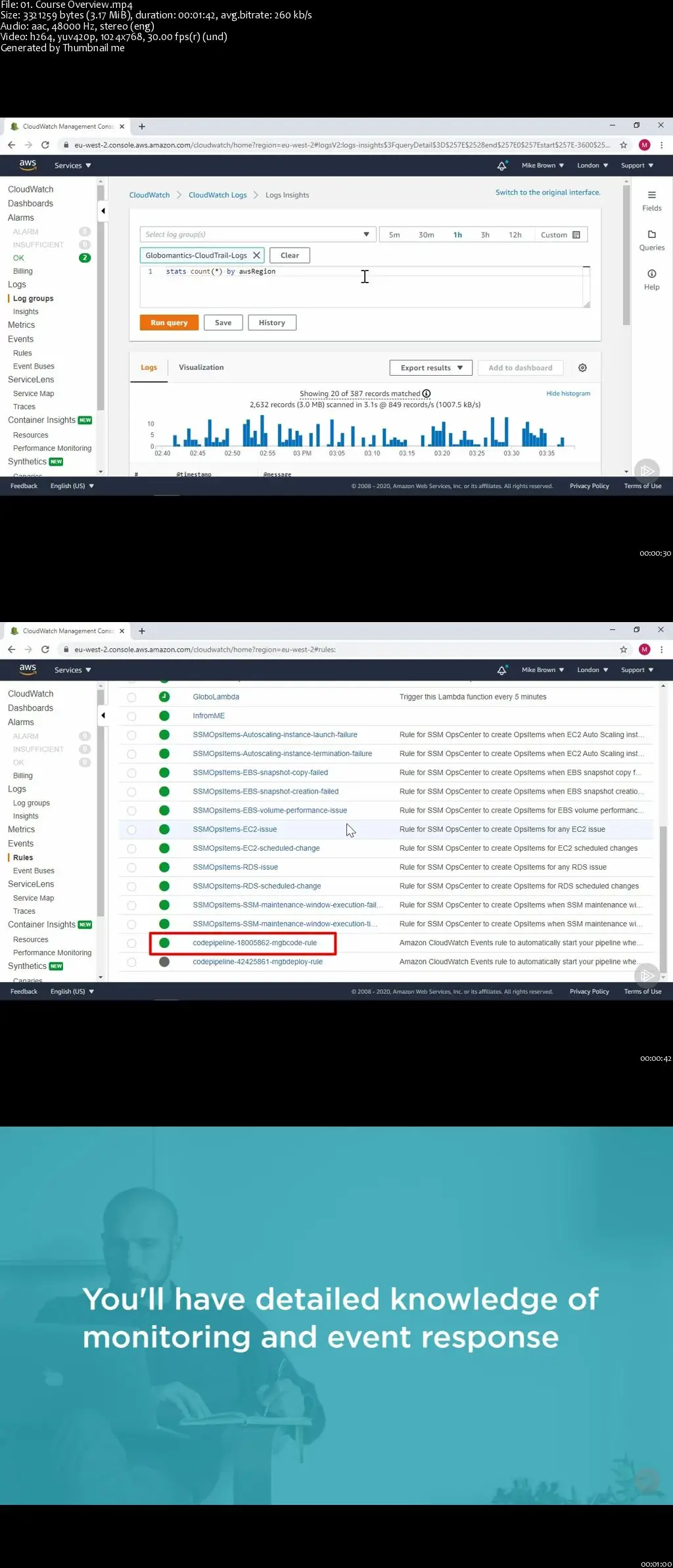This screenshot has width=673, height=1568.
Task: Collapse the sidebar arrow on Rules page
Action: click(x=103, y=715)
